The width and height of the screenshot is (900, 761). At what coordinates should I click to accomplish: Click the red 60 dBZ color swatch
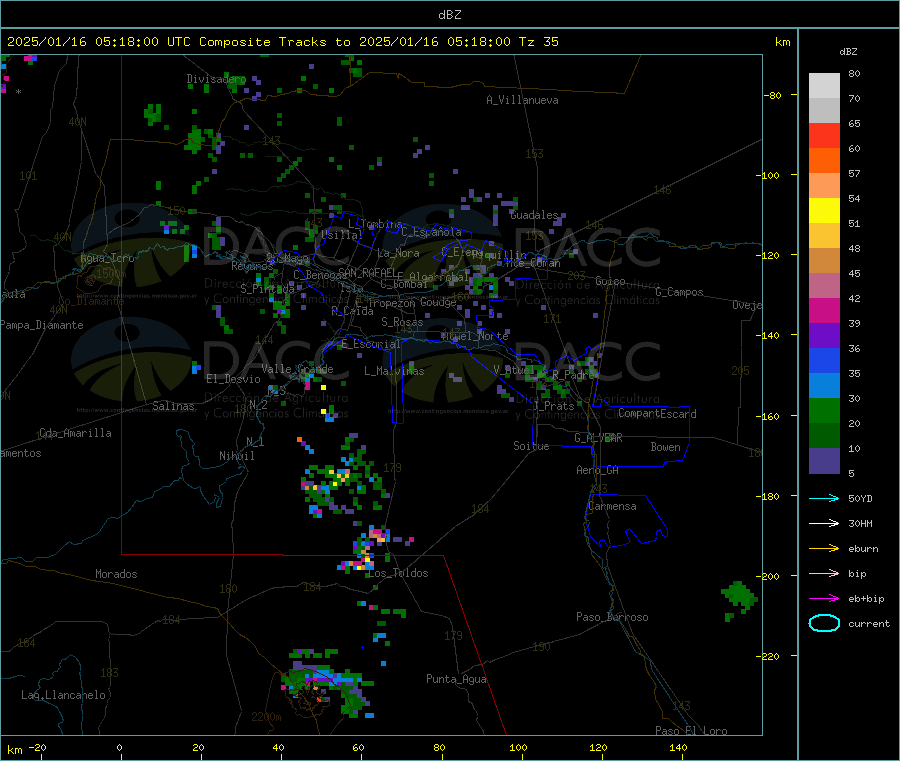pyautogui.click(x=824, y=135)
